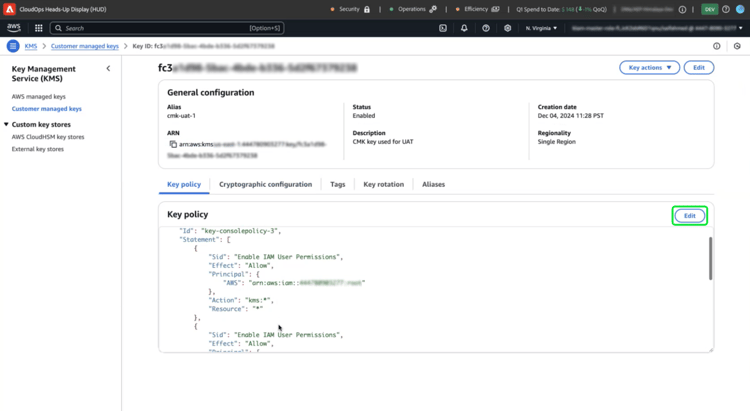Click Edit in the Key policy panel
Viewport: 750px width, 411px height.
(690, 215)
